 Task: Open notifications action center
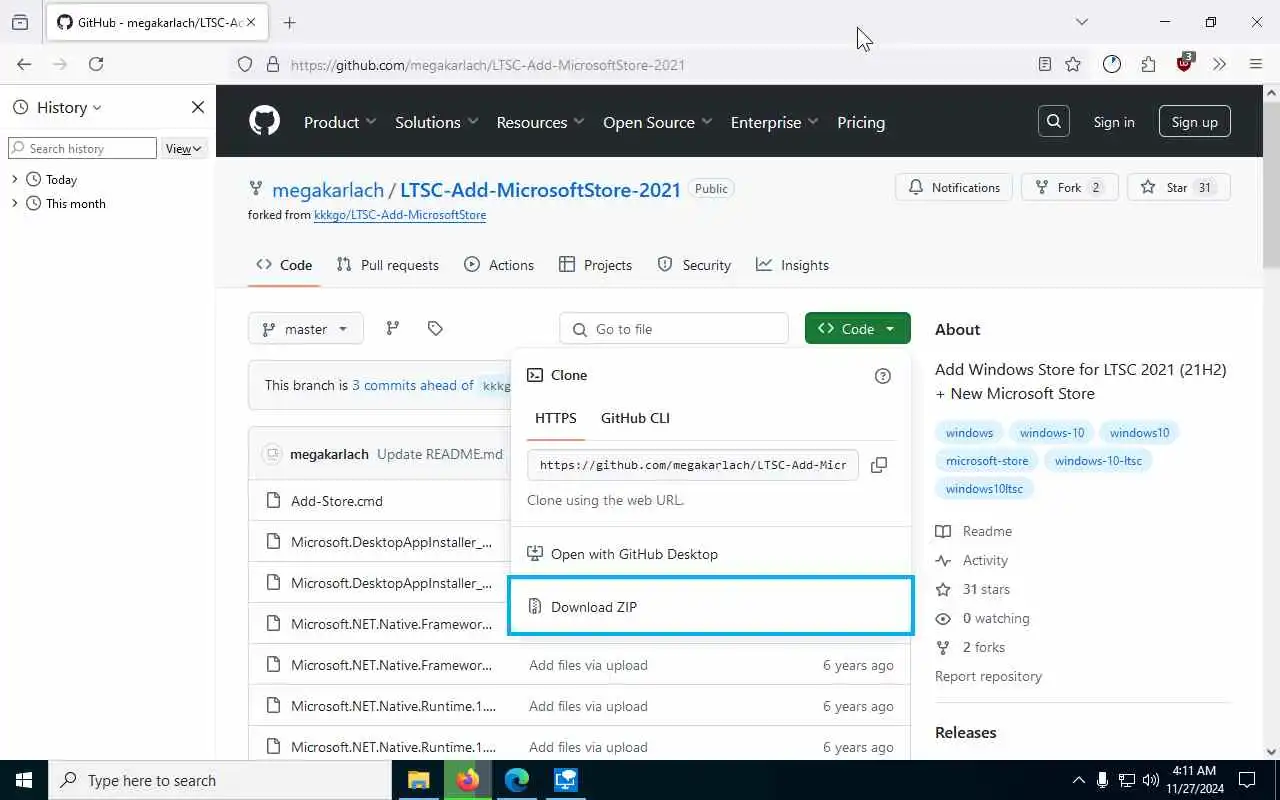(1247, 780)
